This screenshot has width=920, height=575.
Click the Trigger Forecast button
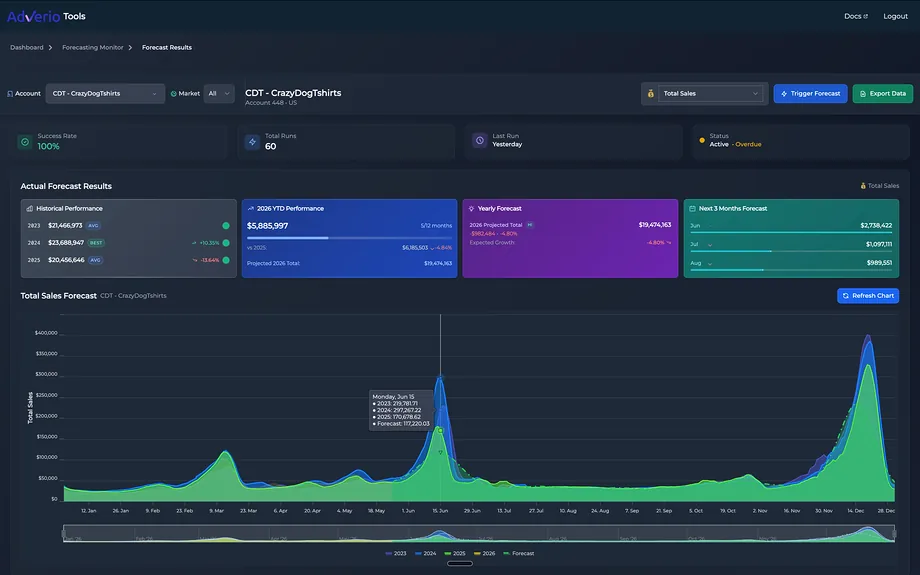(x=810, y=93)
